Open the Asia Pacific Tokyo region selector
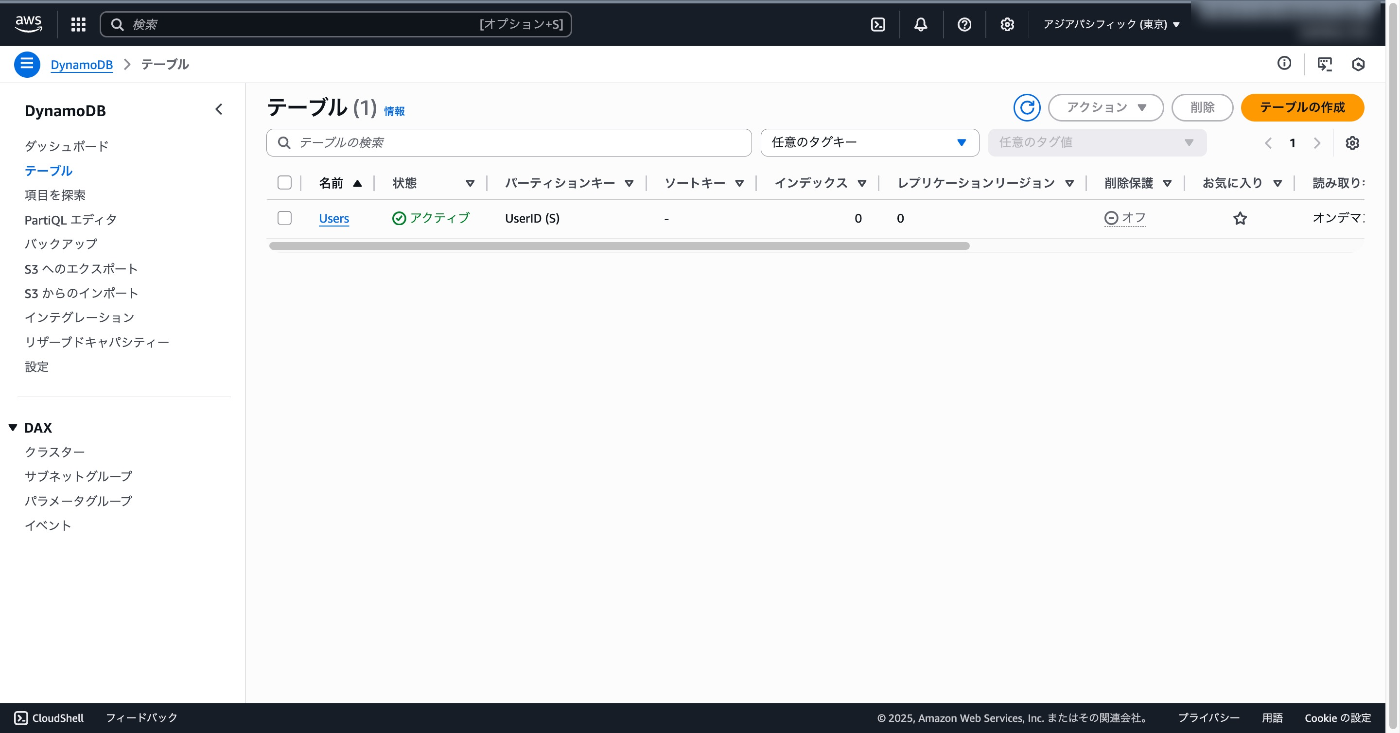Image resolution: width=1400 pixels, height=733 pixels. (x=1111, y=25)
